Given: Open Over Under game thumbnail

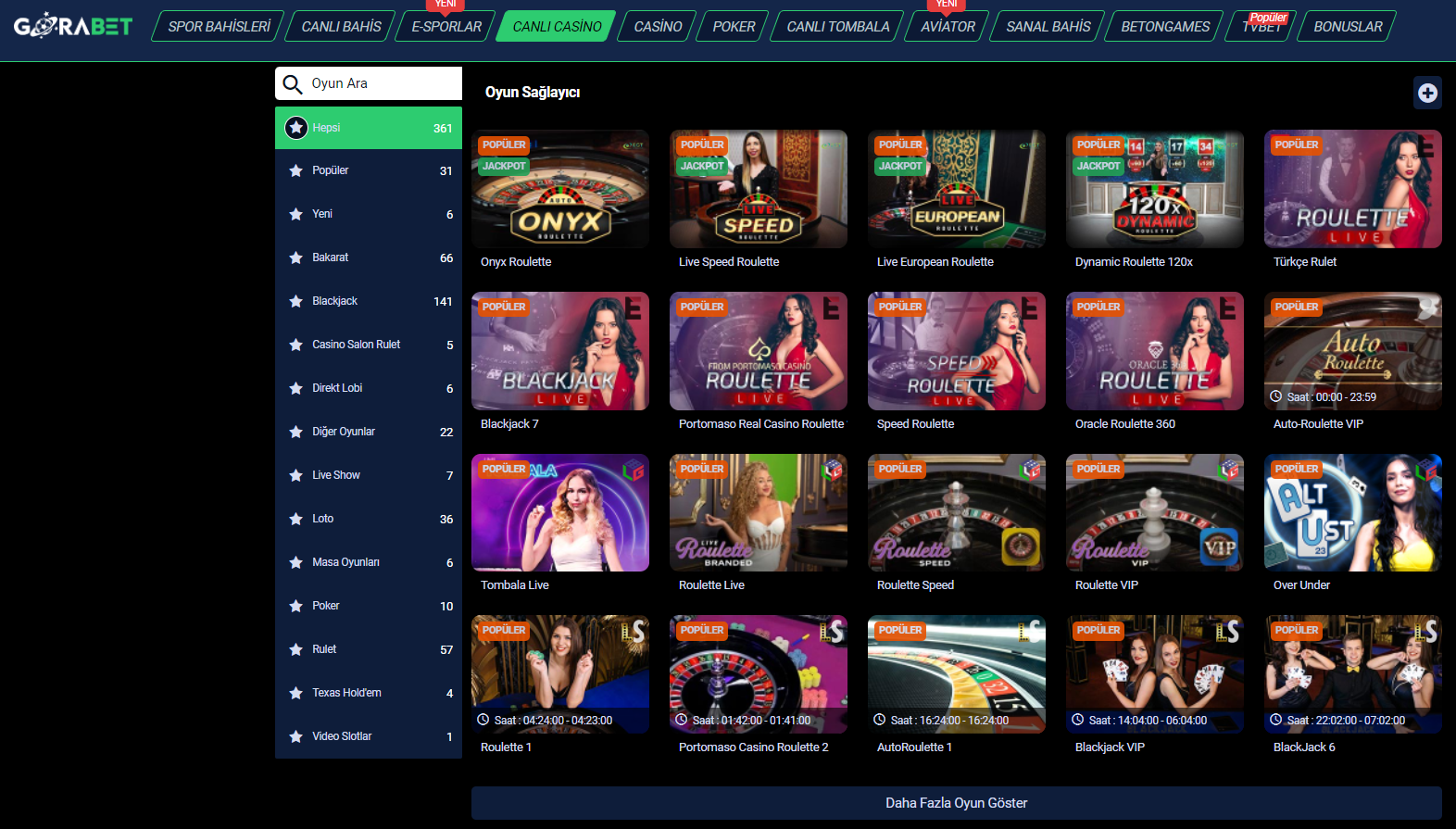Looking at the screenshot, I should pos(1353,512).
